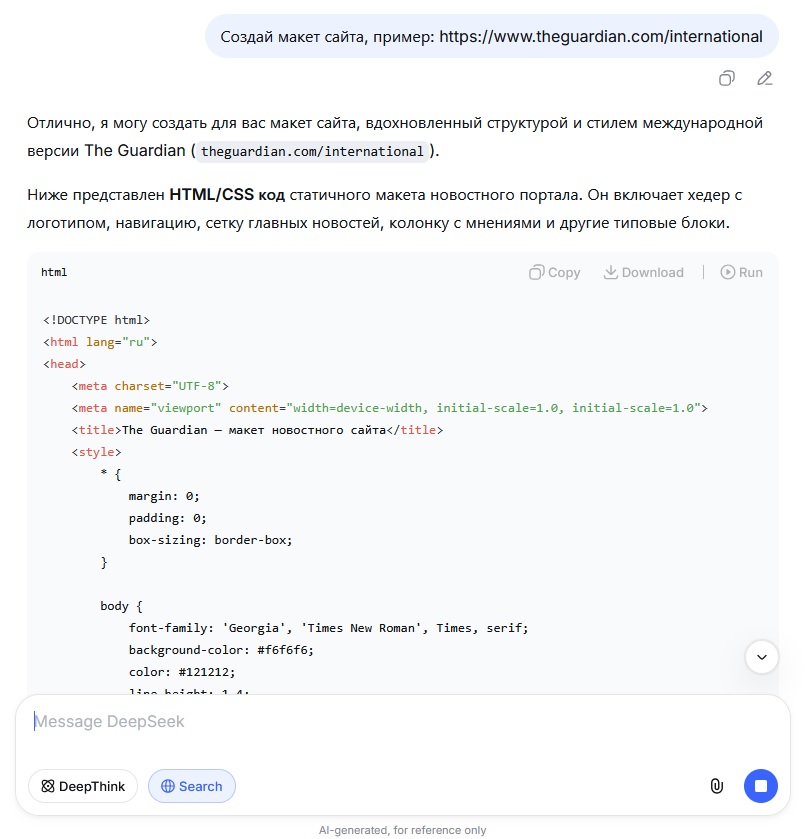Image resolution: width=806 pixels, height=839 pixels.
Task: Click the 'html' language label
Action: pos(54,272)
